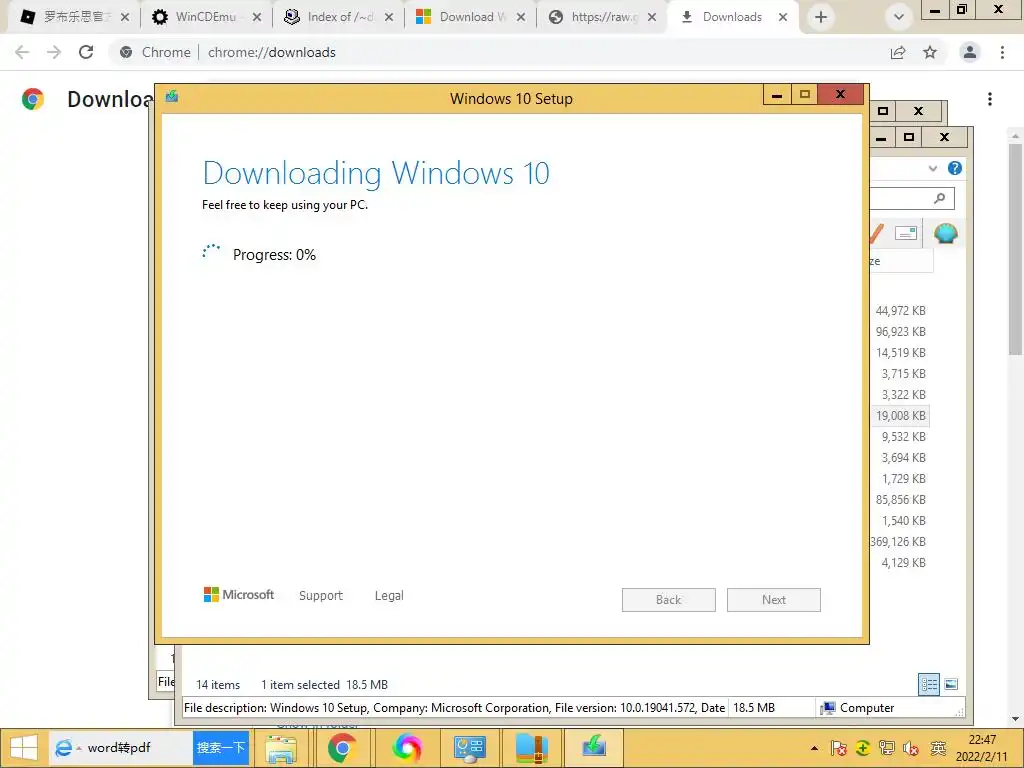1024x768 pixels.
Task: Expand the Explorer ribbon chevron
Action: coord(933,168)
